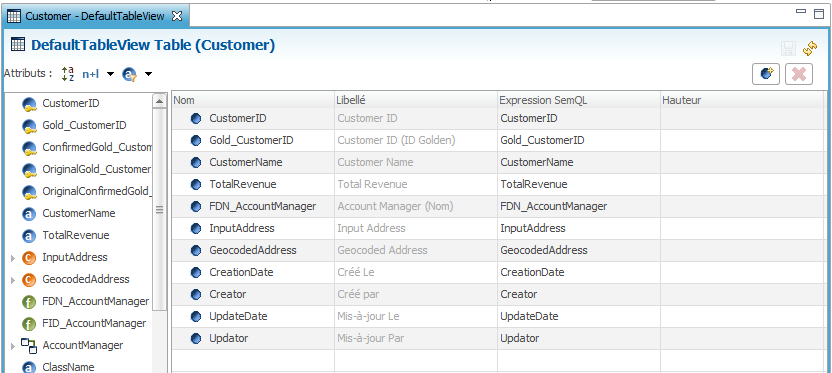Click Gold_CustomerID row icon in table
The image size is (832, 373).
click(x=196, y=141)
